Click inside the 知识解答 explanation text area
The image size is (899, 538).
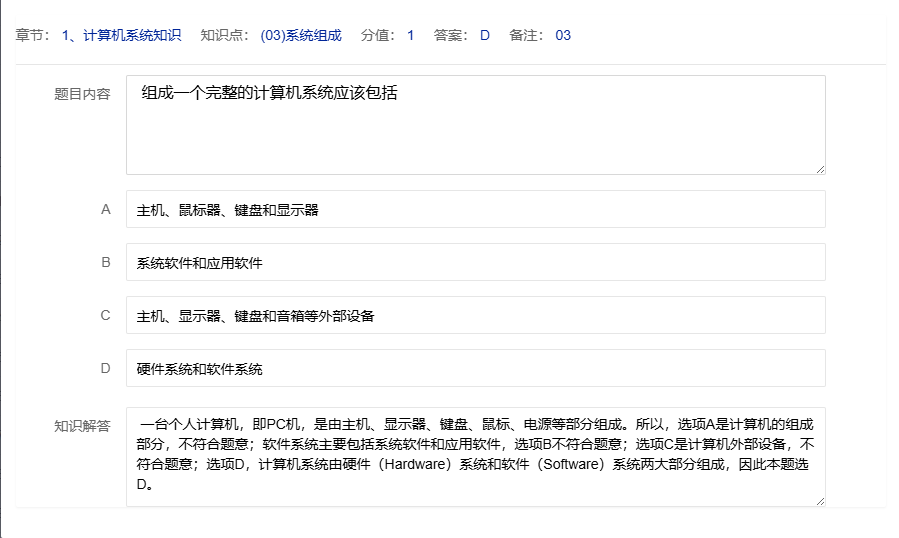point(475,456)
